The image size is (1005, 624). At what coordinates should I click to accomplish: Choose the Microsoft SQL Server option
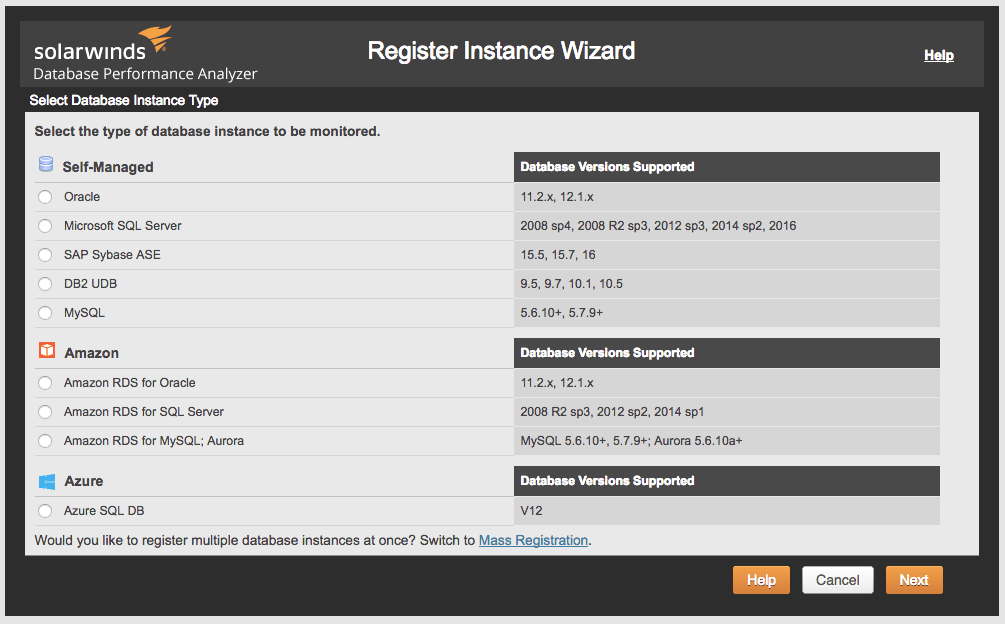pos(45,226)
